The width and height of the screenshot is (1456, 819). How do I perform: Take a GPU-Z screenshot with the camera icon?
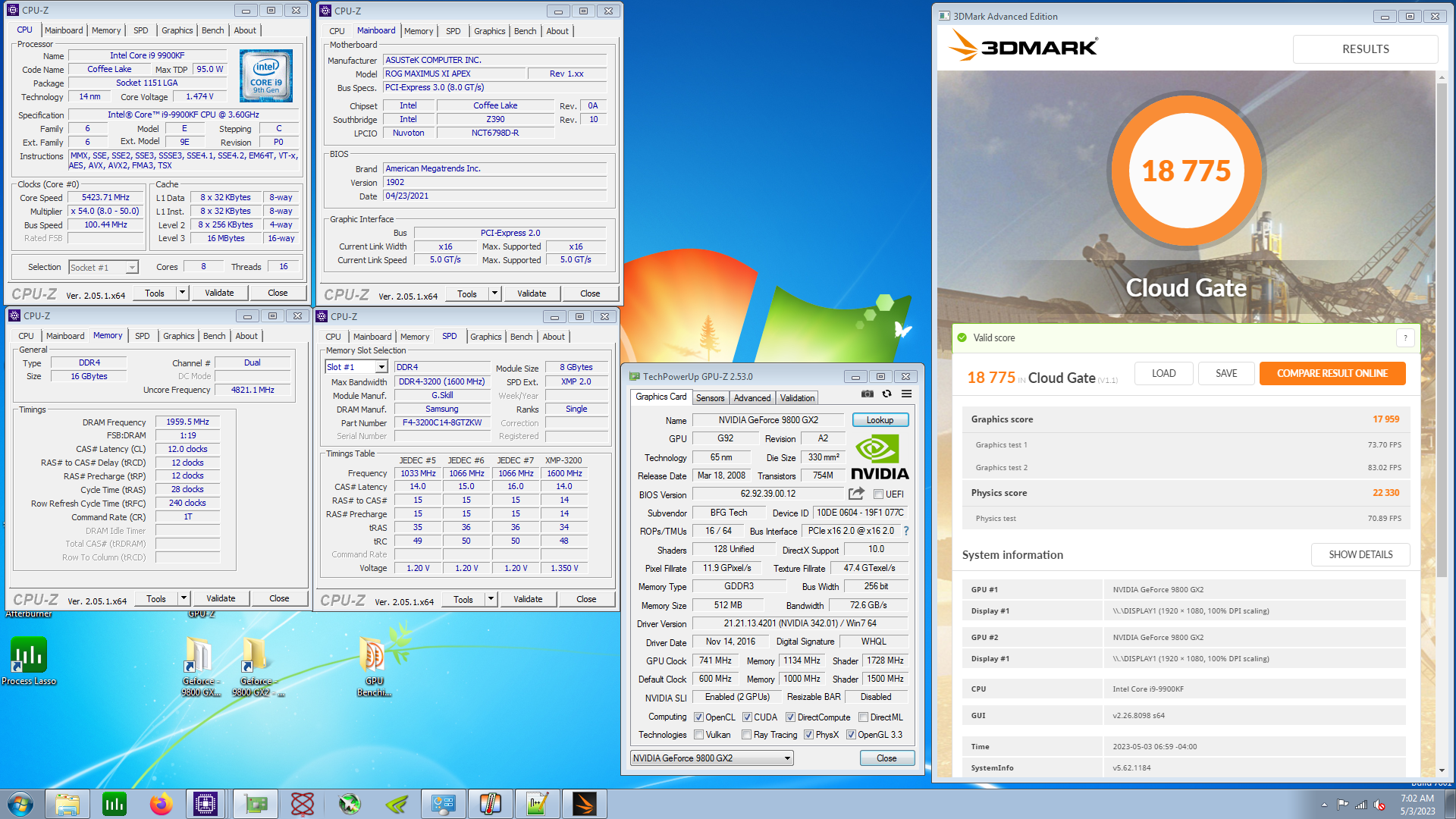tap(868, 394)
